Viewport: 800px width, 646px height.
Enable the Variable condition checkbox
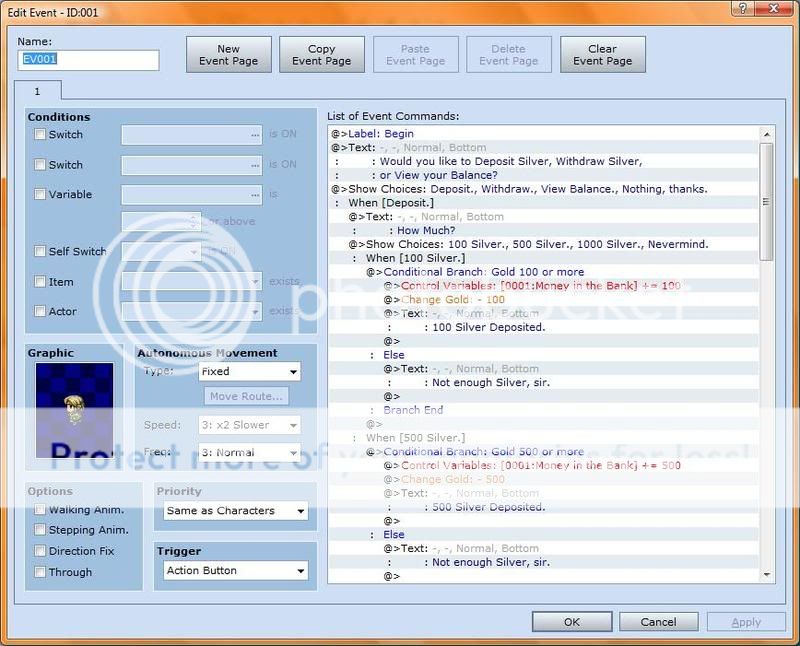40,195
